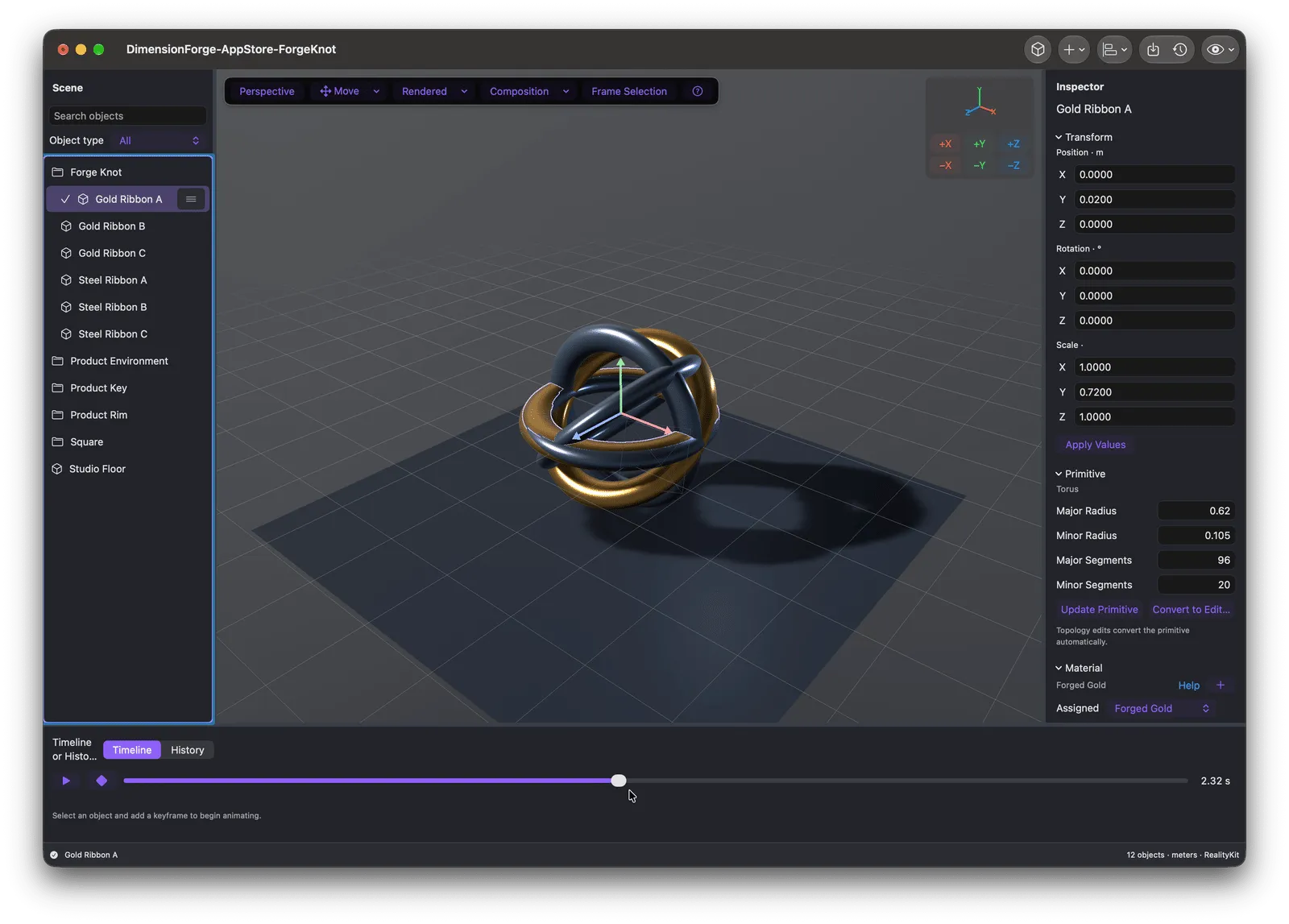Viewport: 1289px width, 924px height.
Task: Click the status bar Gold Ribbon A check icon
Action: point(54,855)
